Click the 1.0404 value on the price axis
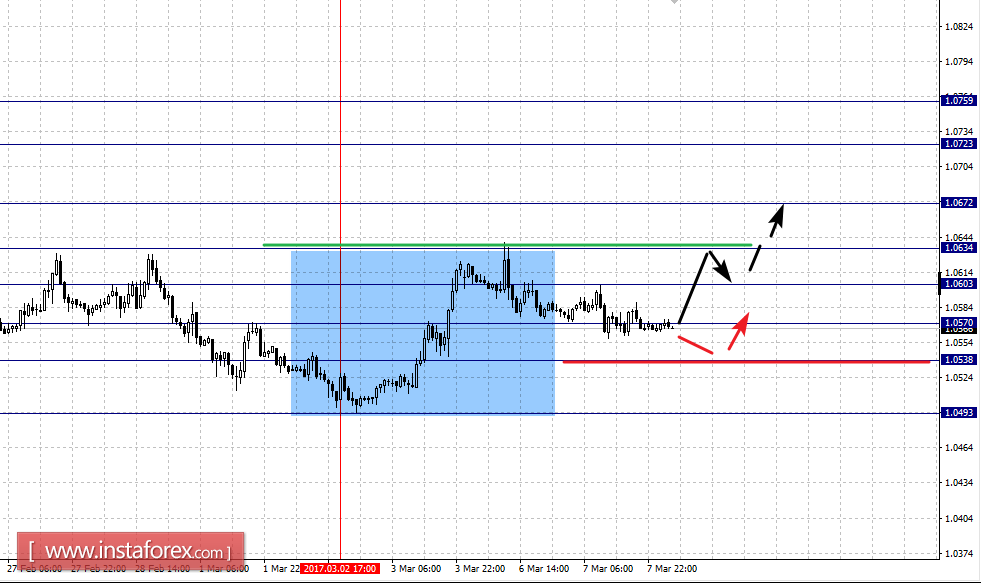 tap(959, 518)
